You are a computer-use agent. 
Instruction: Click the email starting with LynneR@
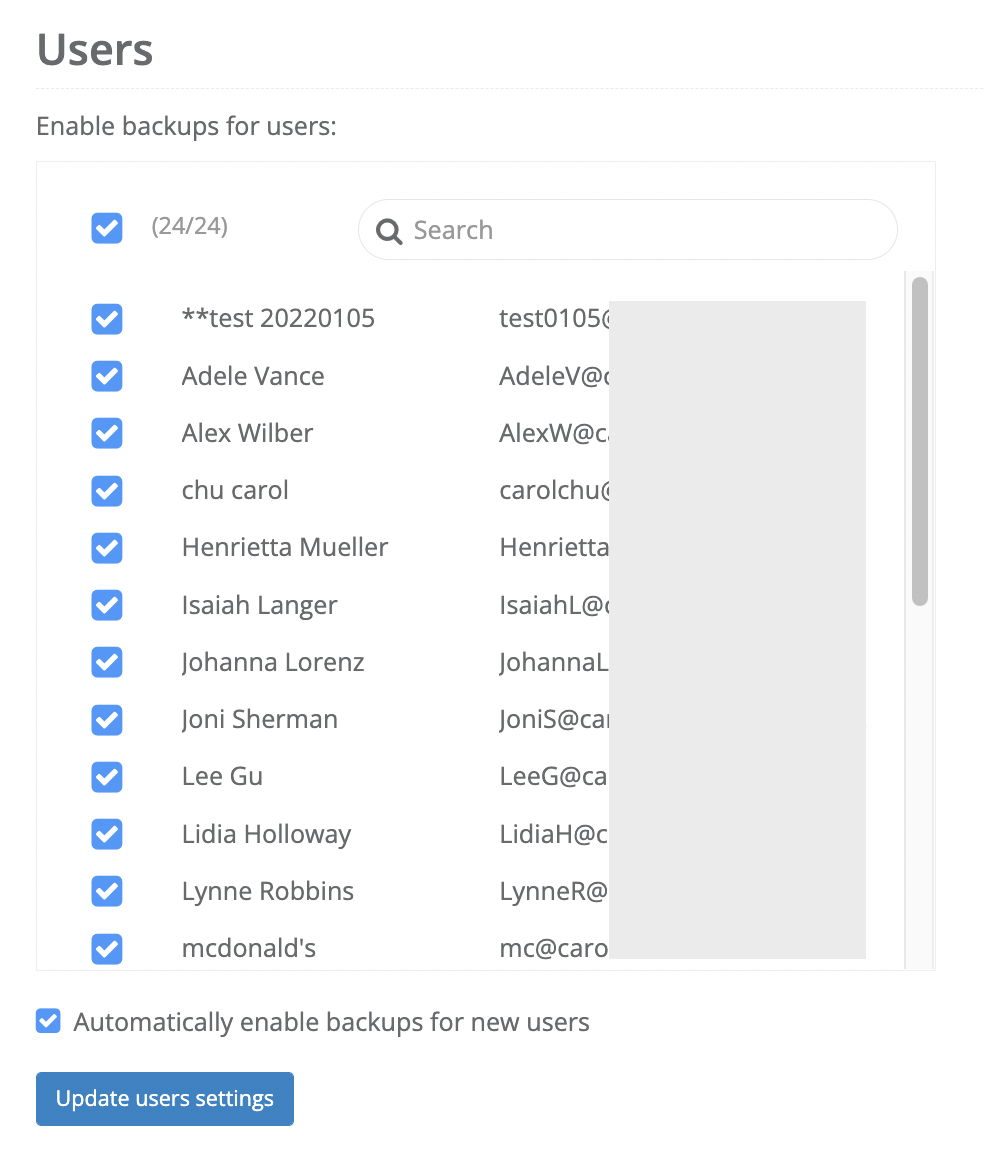point(553,891)
